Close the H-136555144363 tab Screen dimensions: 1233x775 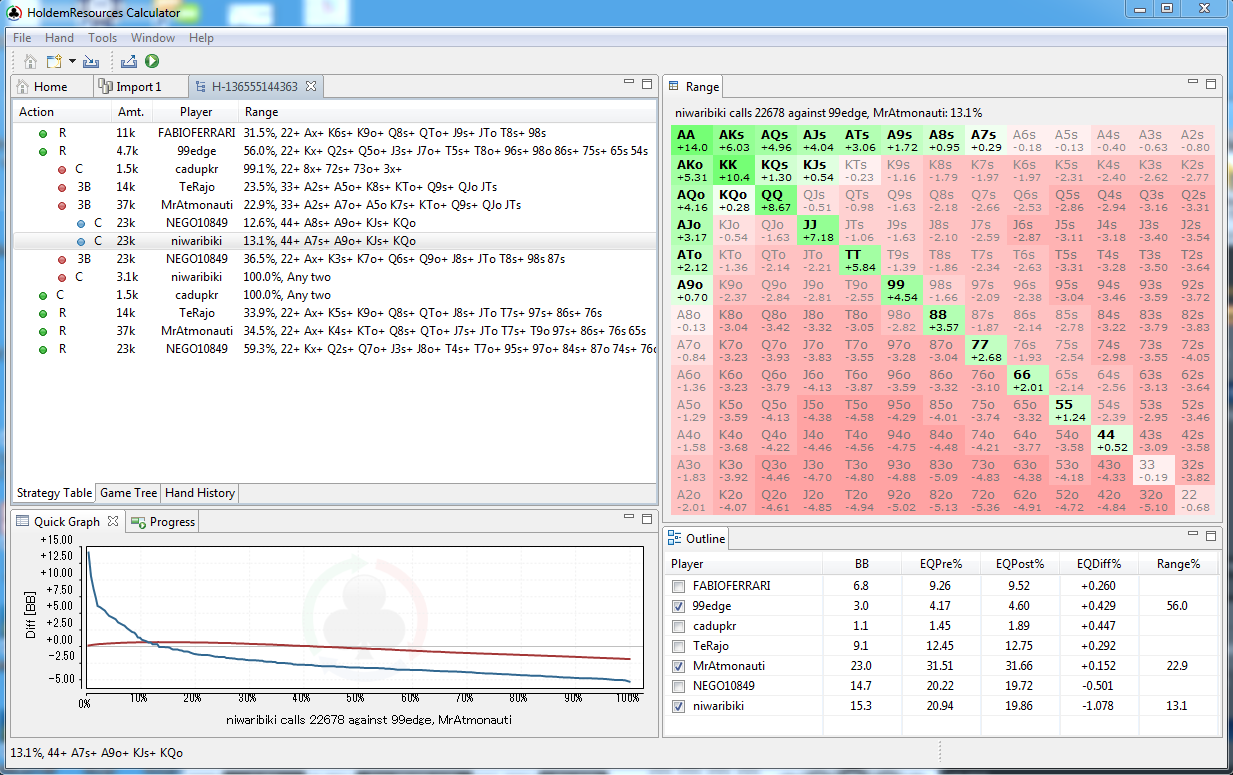coord(311,87)
